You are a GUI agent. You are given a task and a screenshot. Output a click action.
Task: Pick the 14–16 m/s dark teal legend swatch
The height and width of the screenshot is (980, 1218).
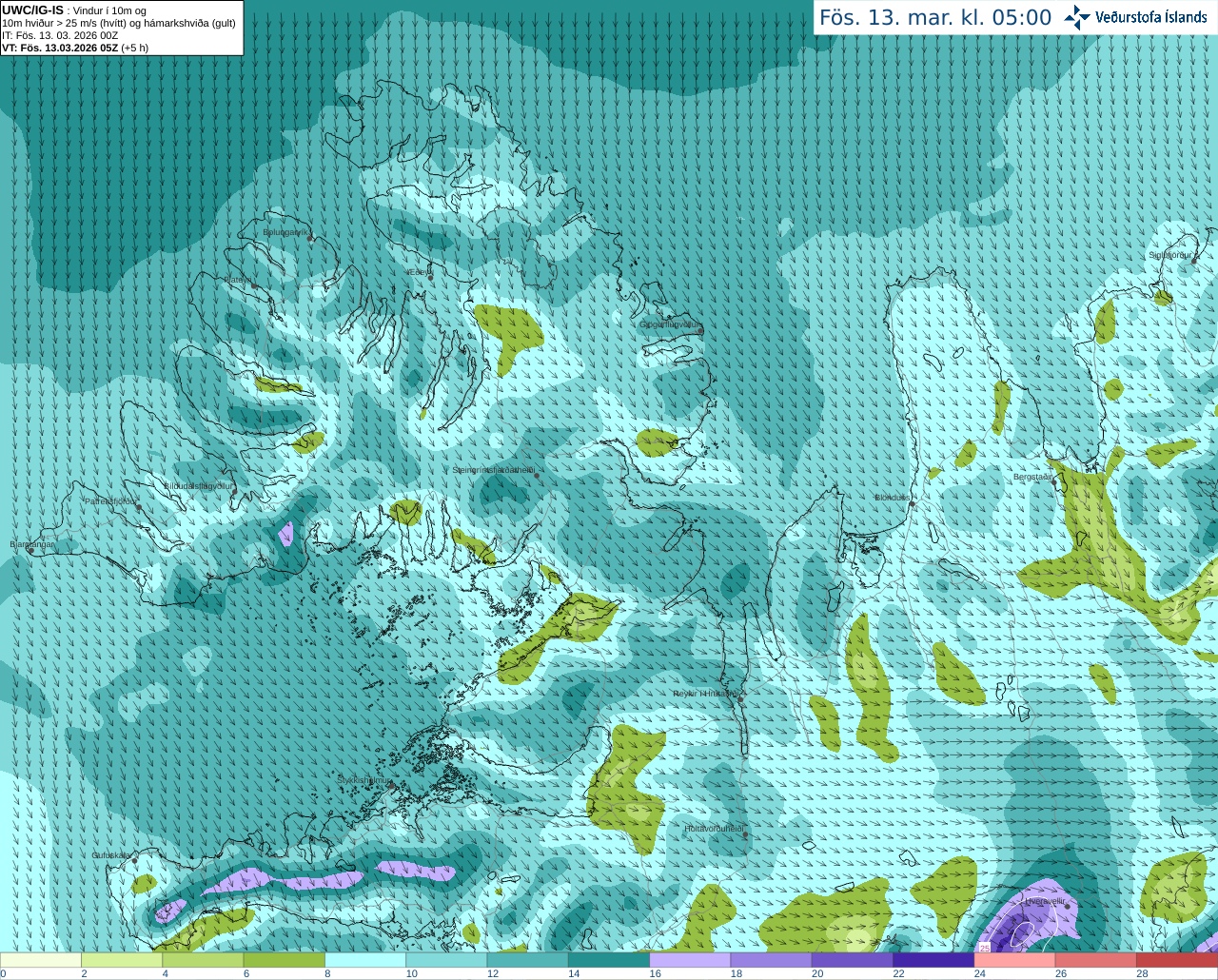(x=609, y=959)
